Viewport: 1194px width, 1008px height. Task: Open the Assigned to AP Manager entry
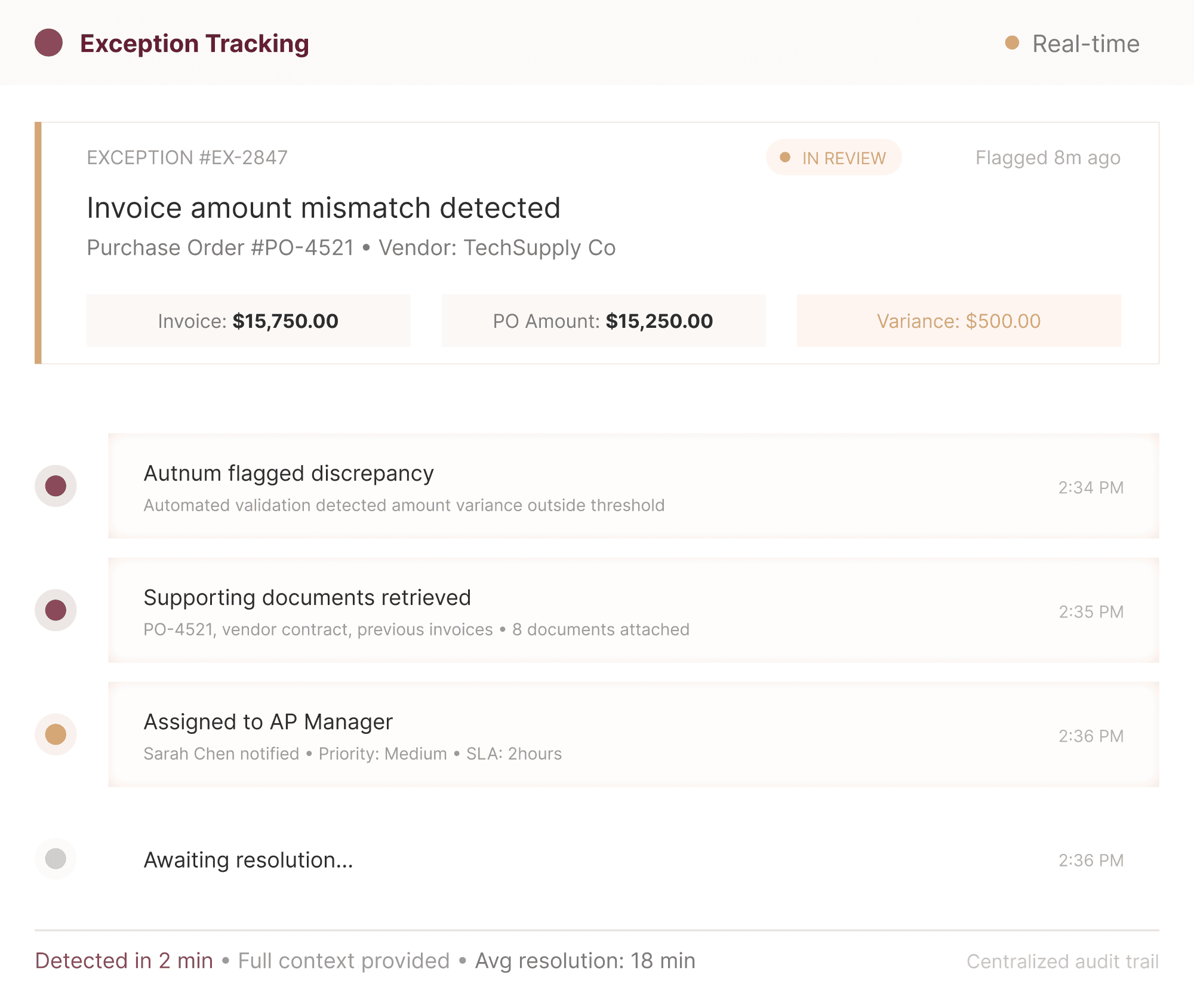(x=633, y=735)
